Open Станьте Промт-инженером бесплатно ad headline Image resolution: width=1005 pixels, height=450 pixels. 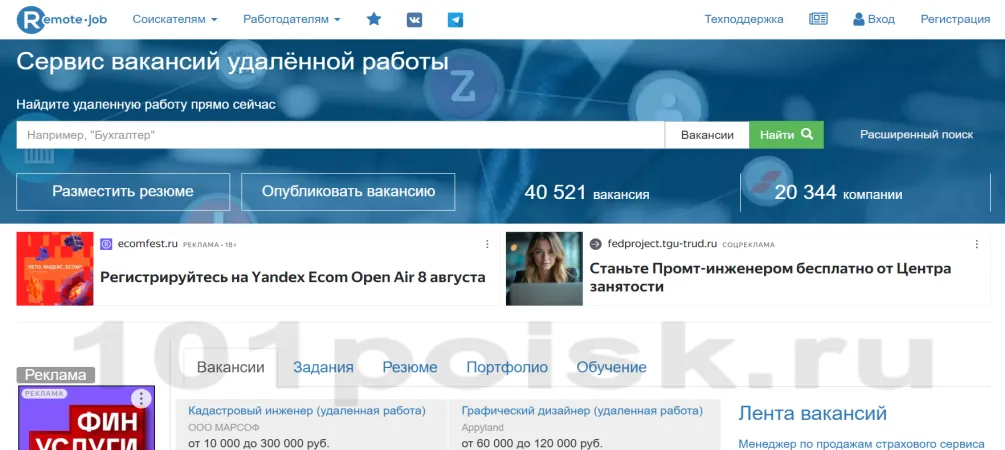click(770, 278)
